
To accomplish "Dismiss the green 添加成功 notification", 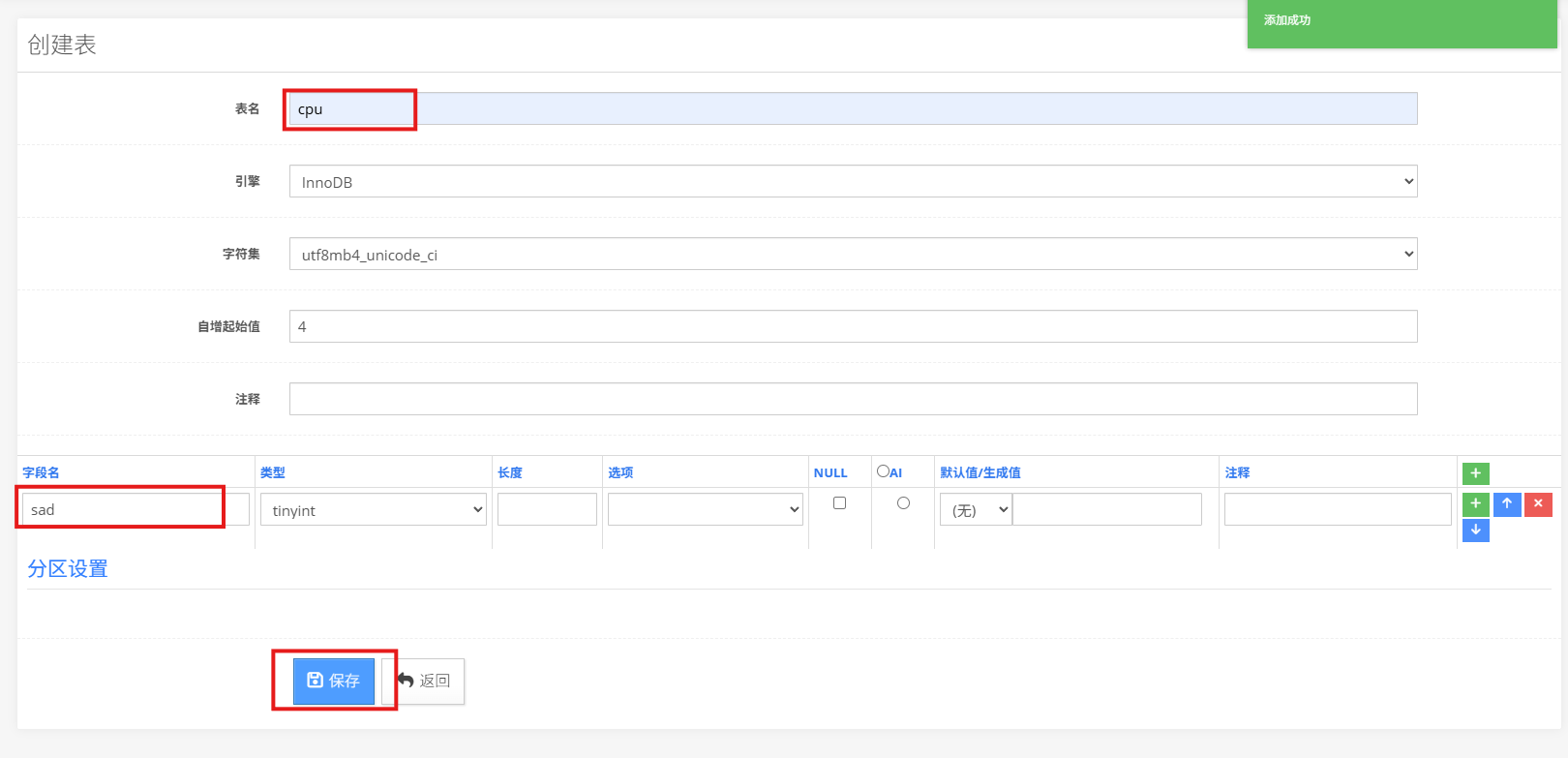I will pos(1401,21).
